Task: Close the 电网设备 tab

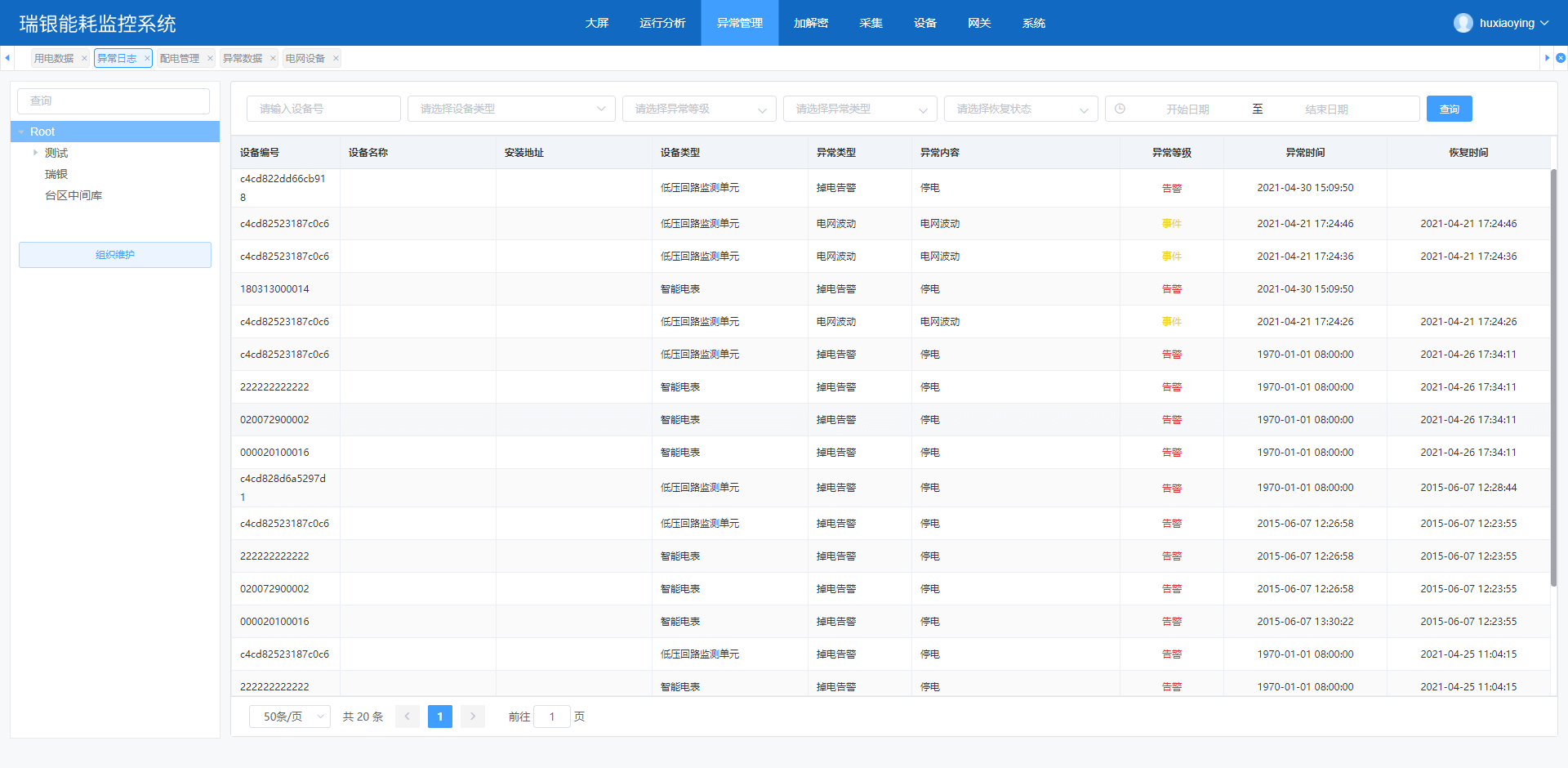Action: (x=336, y=59)
